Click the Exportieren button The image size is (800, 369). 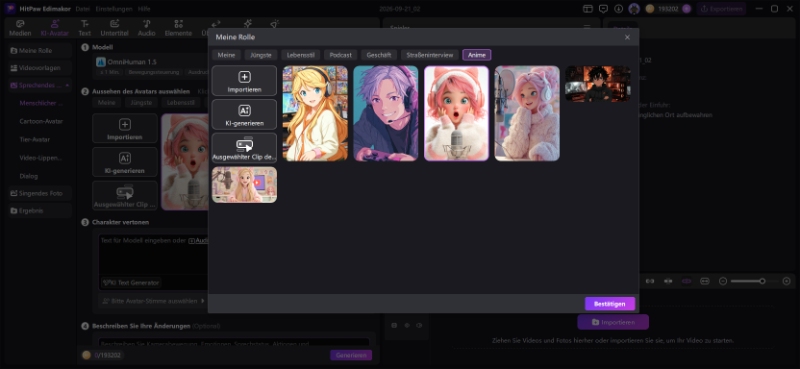point(721,9)
